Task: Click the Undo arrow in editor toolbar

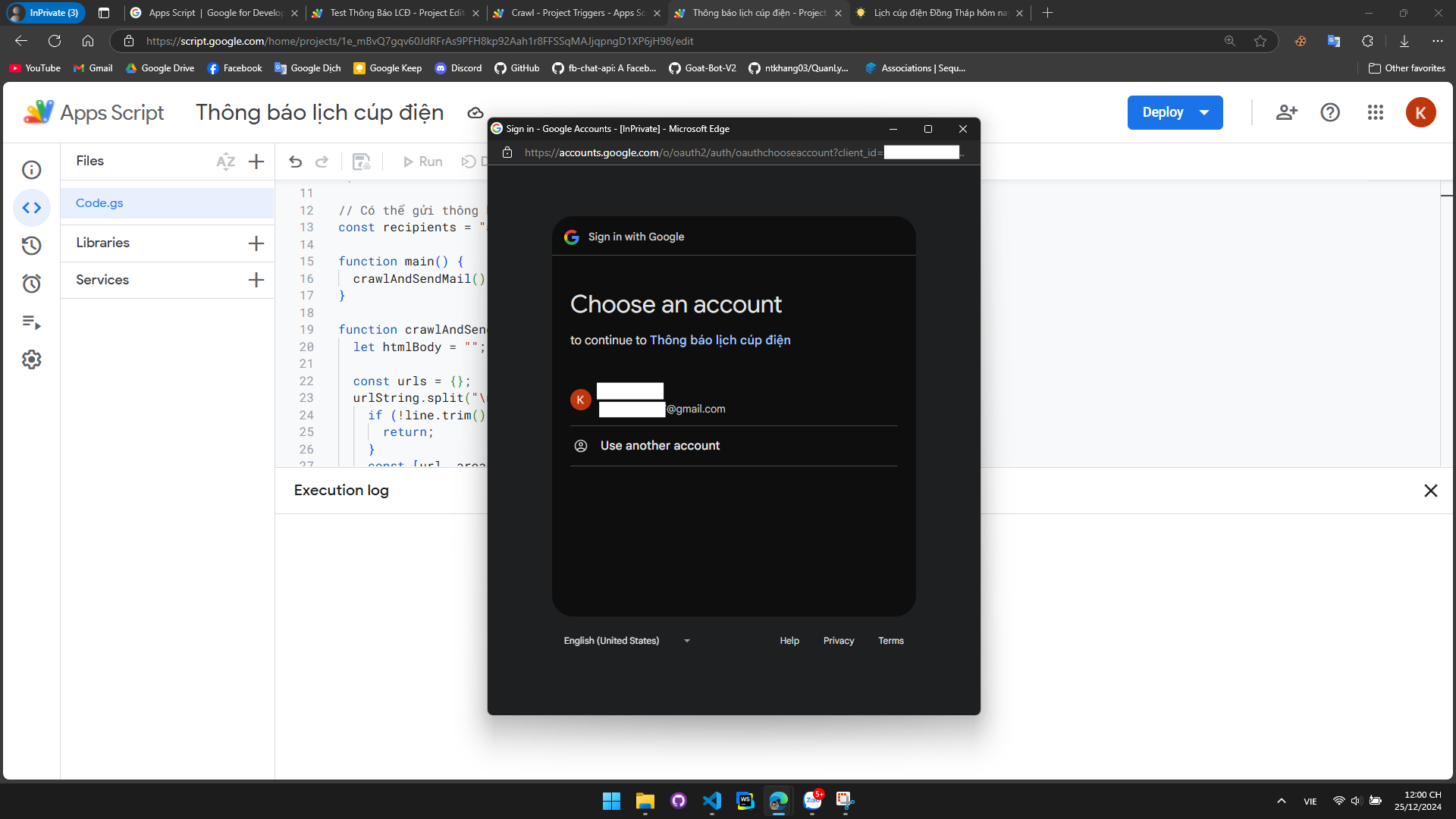Action: click(x=295, y=162)
